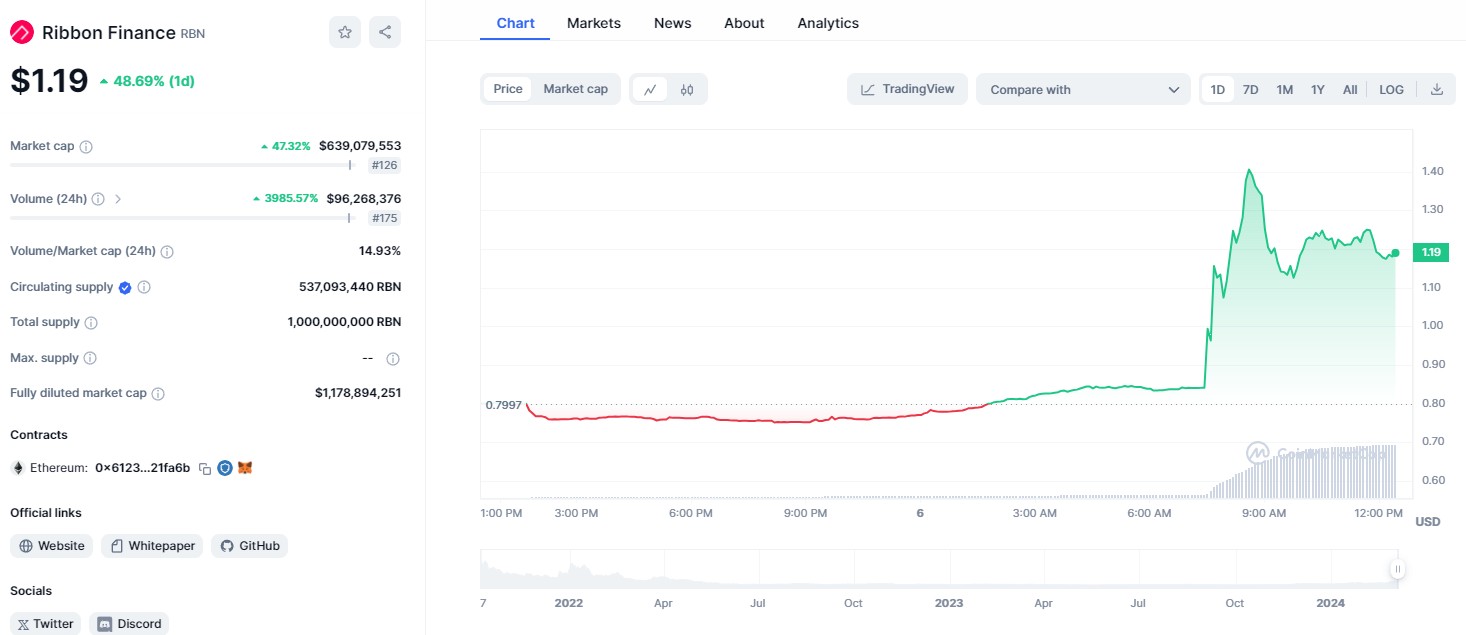The image size is (1466, 635).
Task: Click the Ribbon Finance logo icon
Action: click(x=22, y=32)
